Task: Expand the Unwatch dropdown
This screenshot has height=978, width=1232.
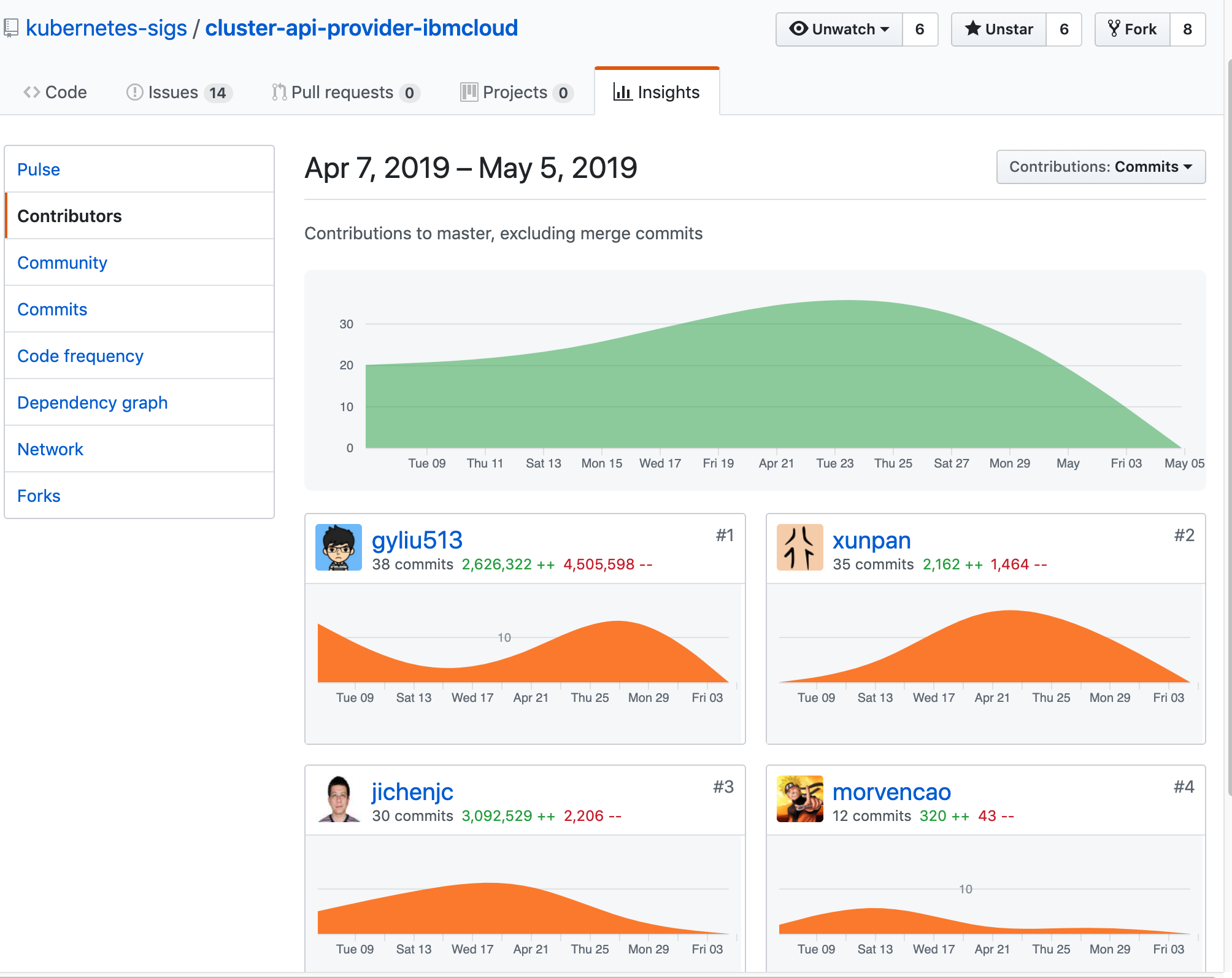Action: 839,29
